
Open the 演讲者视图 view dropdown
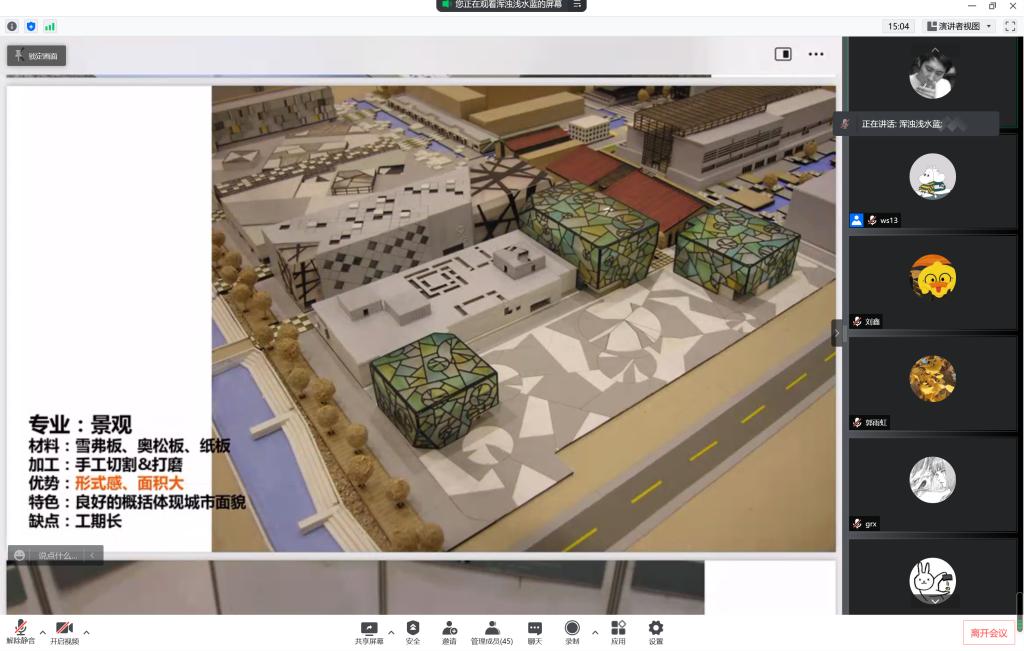pos(959,26)
